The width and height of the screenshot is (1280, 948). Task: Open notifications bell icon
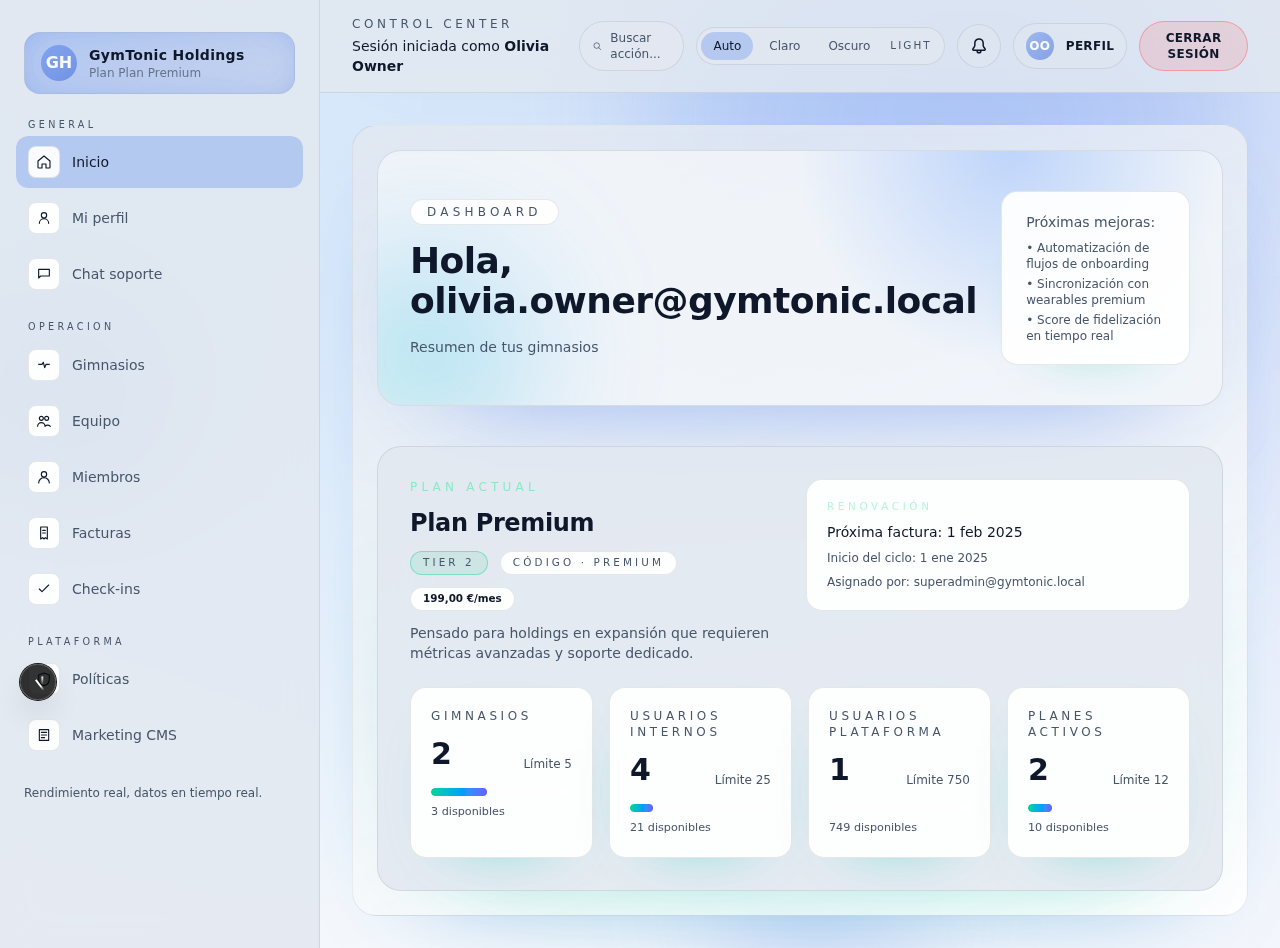[978, 46]
